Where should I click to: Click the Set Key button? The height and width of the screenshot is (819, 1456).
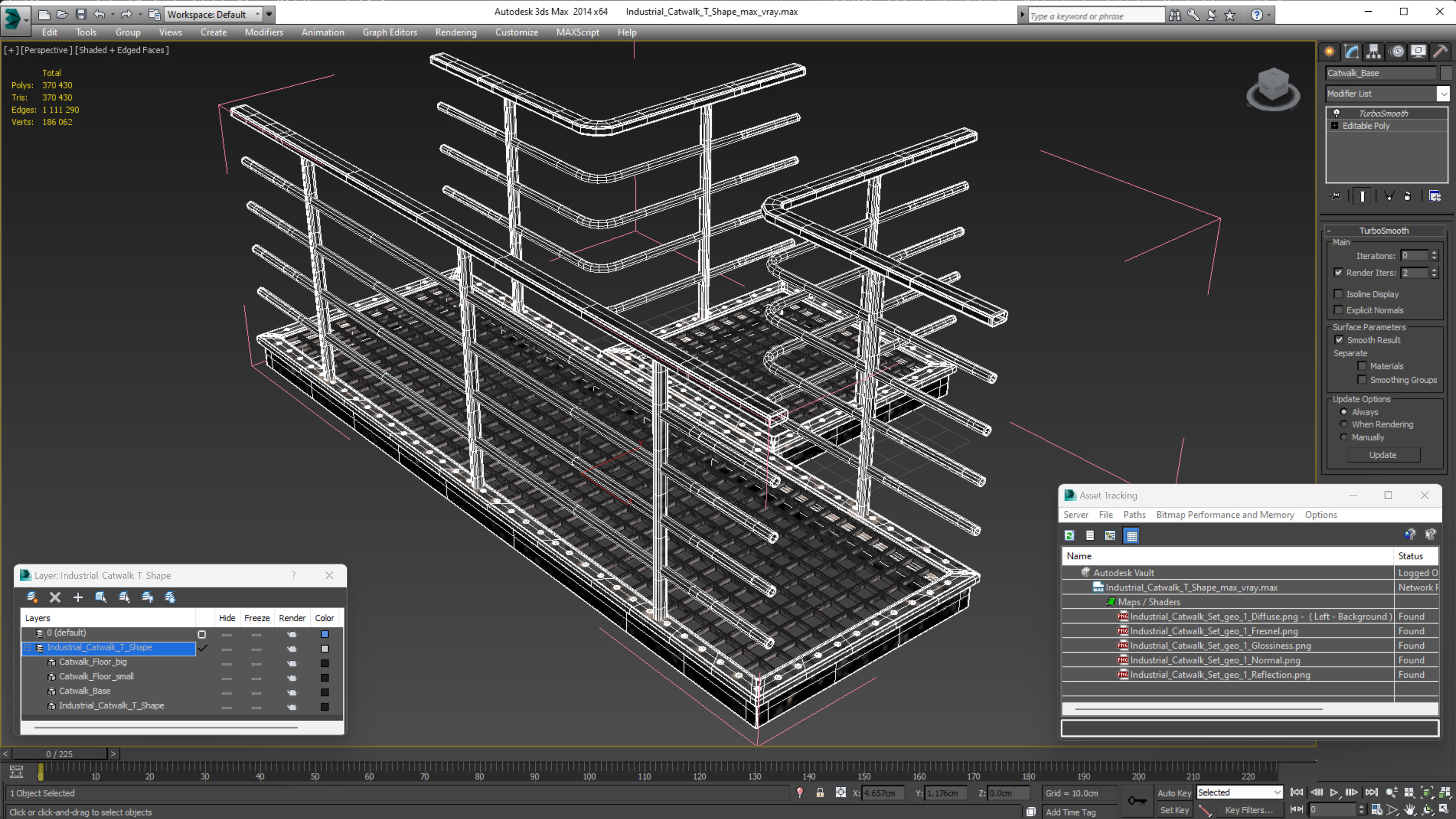(x=1174, y=810)
